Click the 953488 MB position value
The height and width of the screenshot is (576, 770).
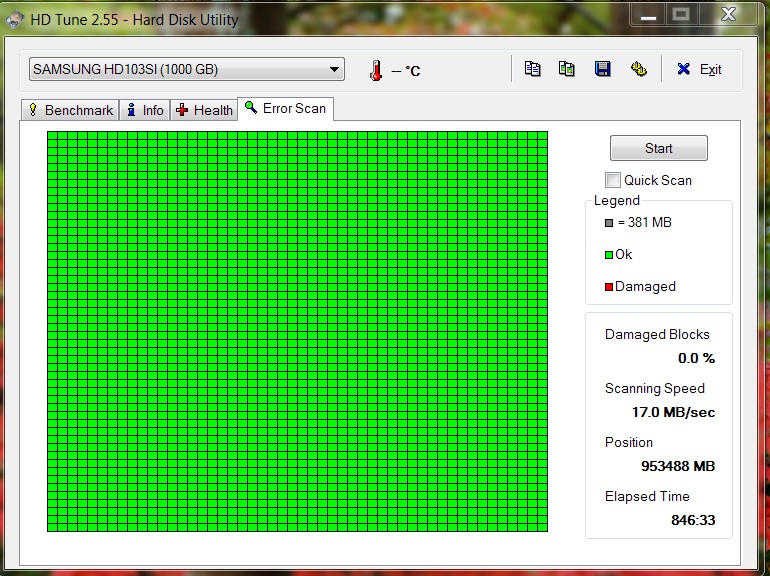tap(678, 466)
